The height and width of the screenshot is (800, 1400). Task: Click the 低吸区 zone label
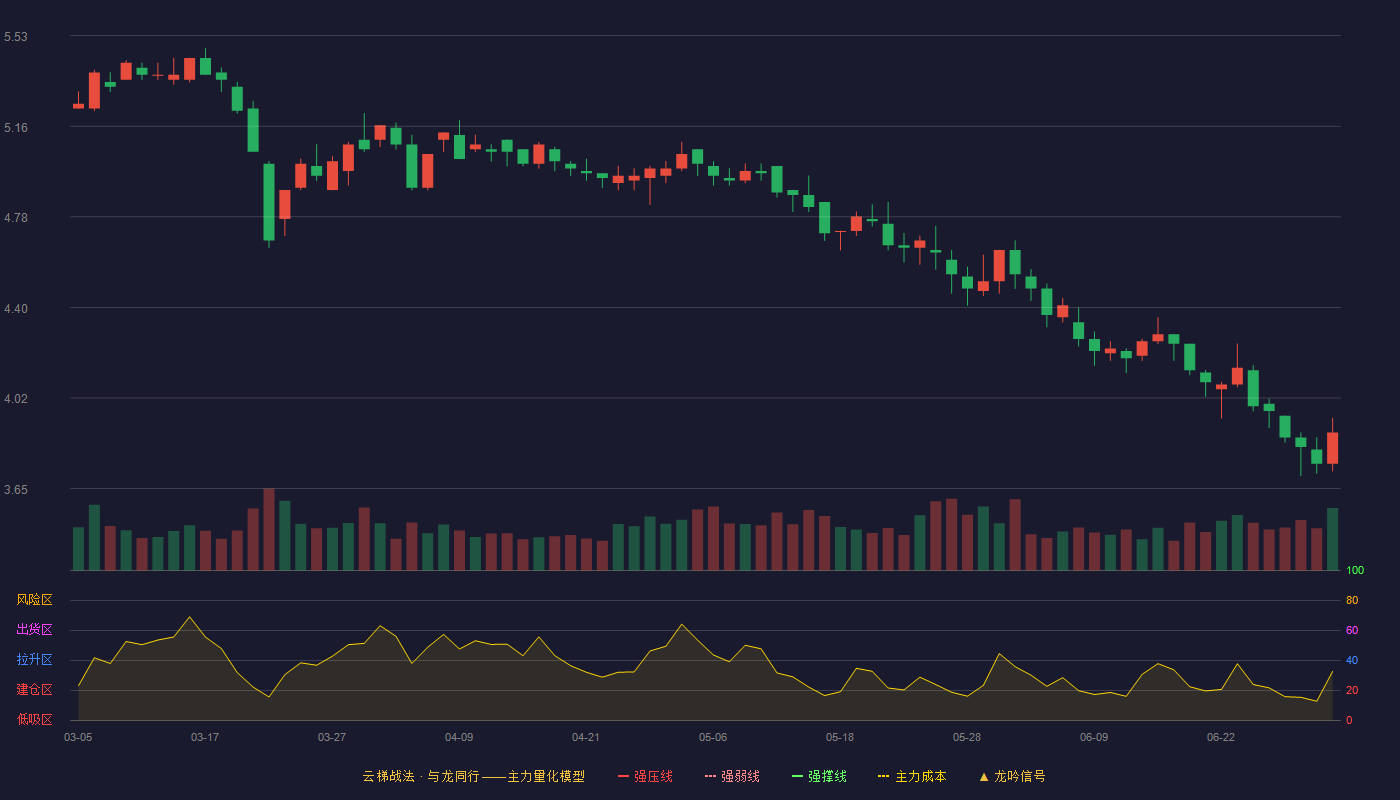click(34, 719)
